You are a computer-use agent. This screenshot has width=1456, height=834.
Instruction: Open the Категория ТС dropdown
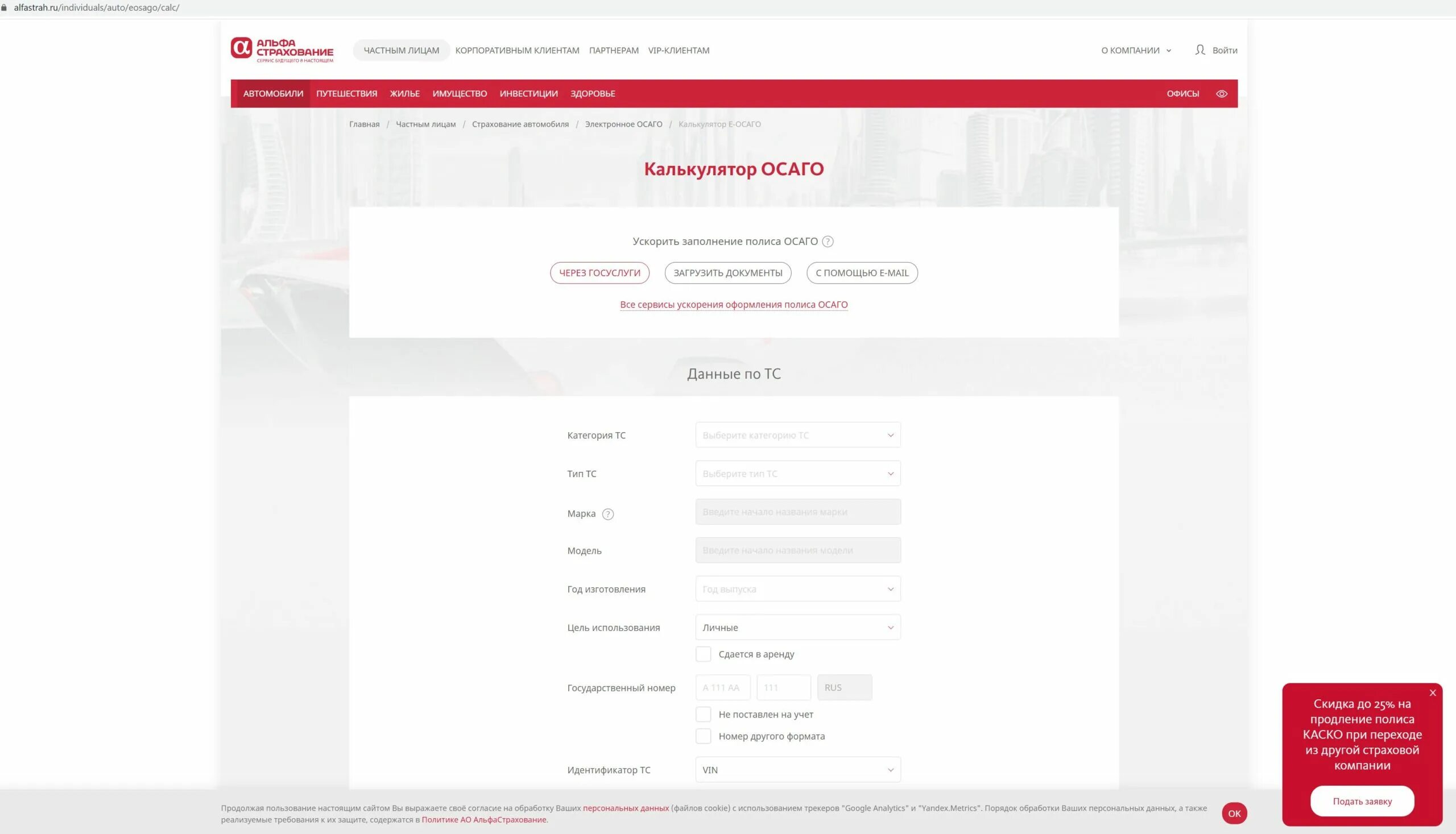[797, 435]
